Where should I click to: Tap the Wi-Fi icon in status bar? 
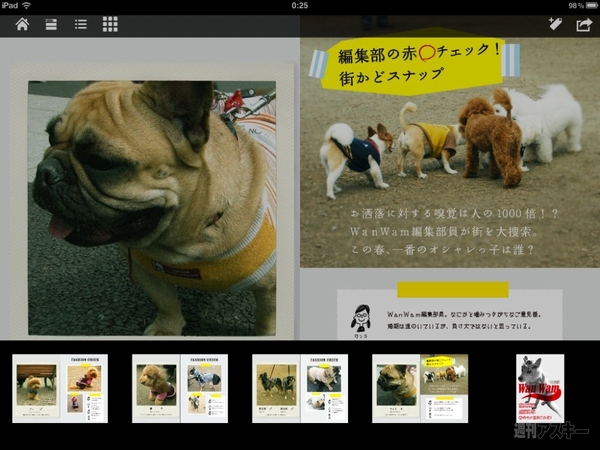coord(26,5)
